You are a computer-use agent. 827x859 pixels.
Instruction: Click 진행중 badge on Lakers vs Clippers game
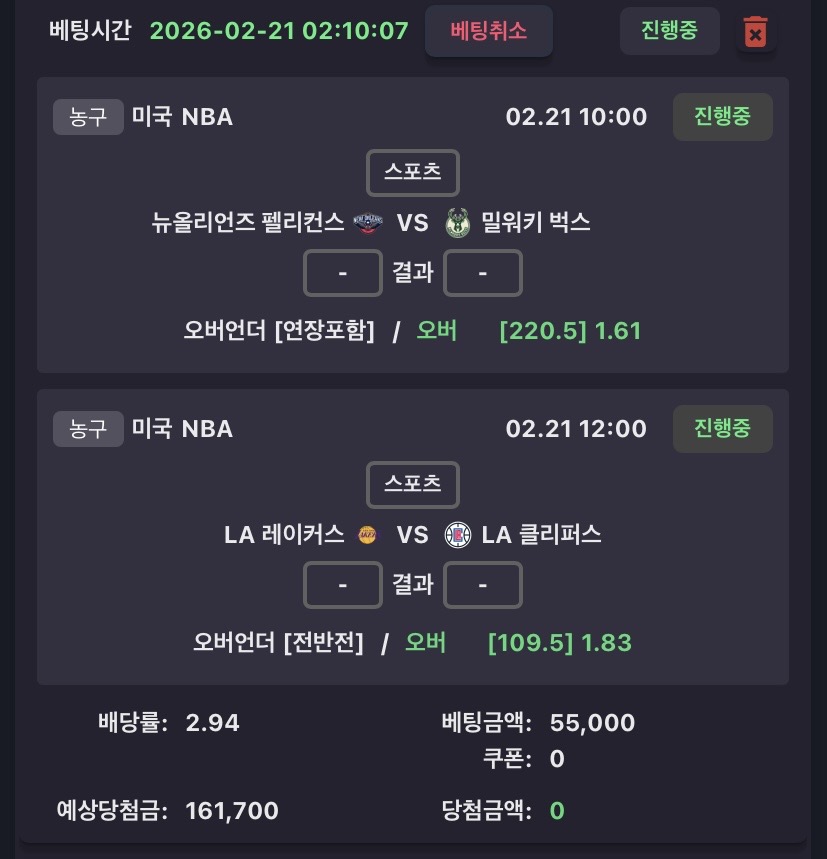click(x=722, y=429)
